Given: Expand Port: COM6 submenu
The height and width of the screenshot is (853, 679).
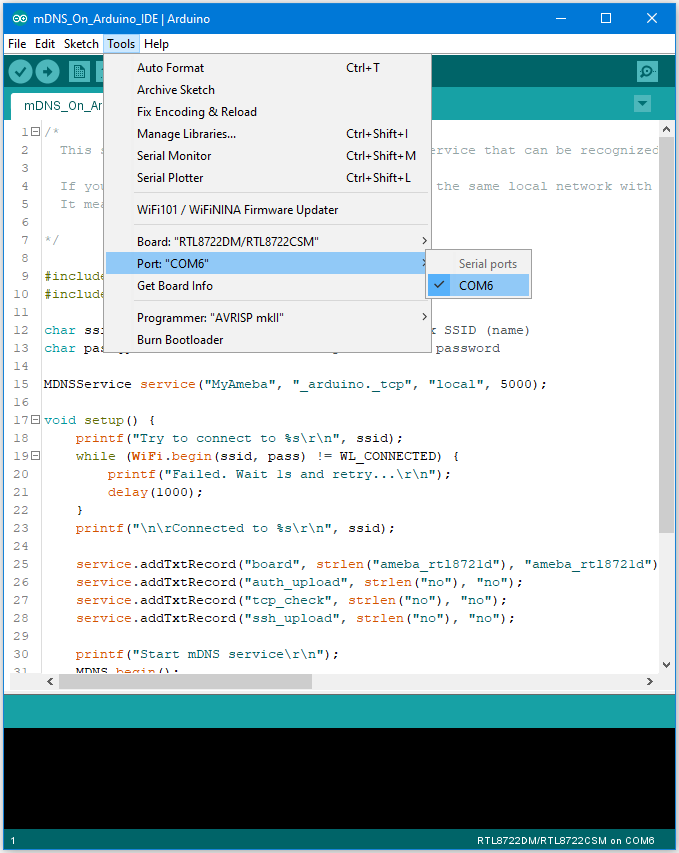Looking at the screenshot, I should coord(267,264).
